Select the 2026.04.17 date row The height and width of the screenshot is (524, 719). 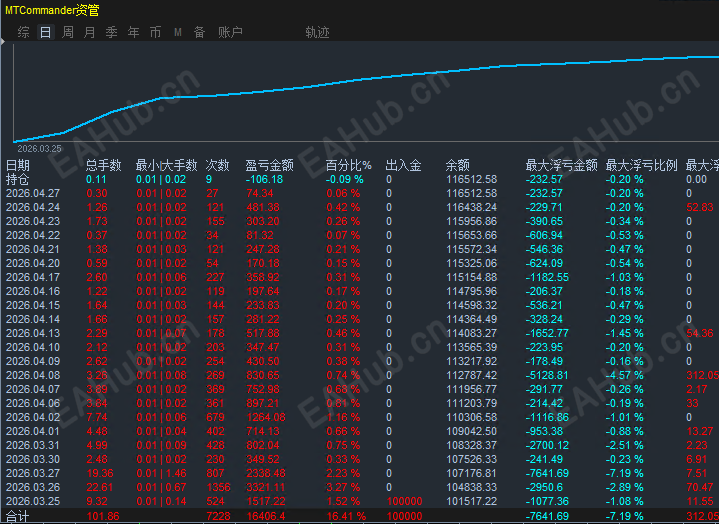(x=360, y=277)
